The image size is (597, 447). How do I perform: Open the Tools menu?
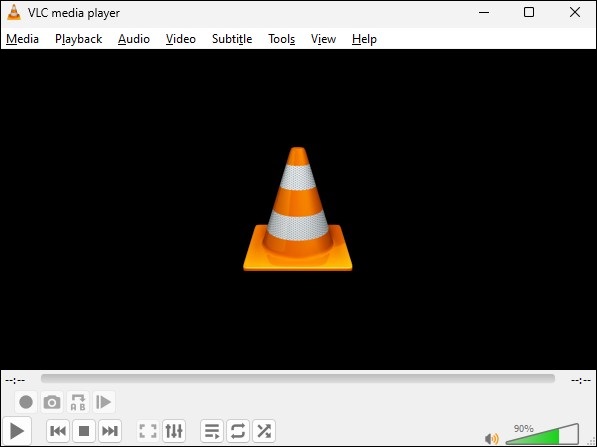[x=281, y=39]
